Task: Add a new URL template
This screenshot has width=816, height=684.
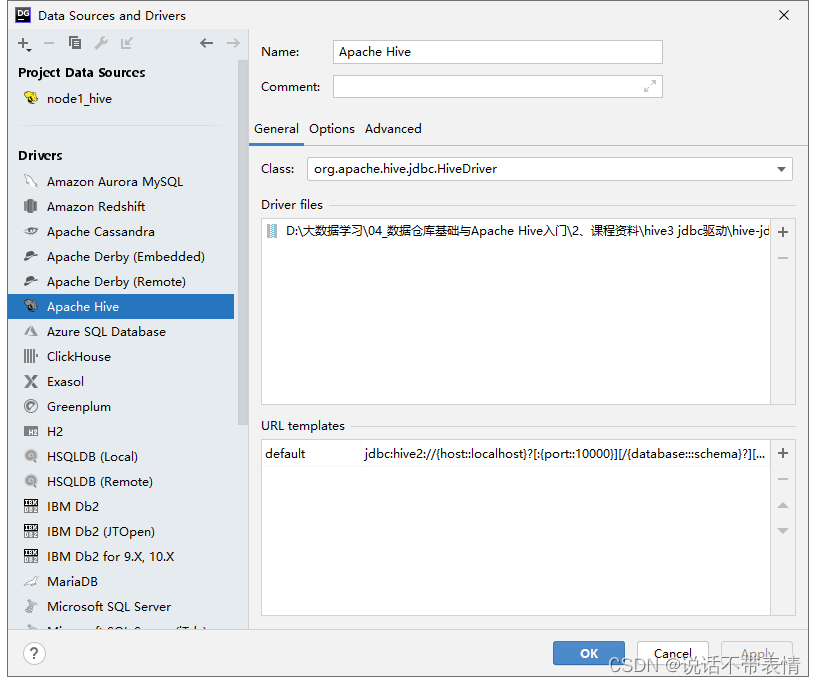Action: [782, 453]
